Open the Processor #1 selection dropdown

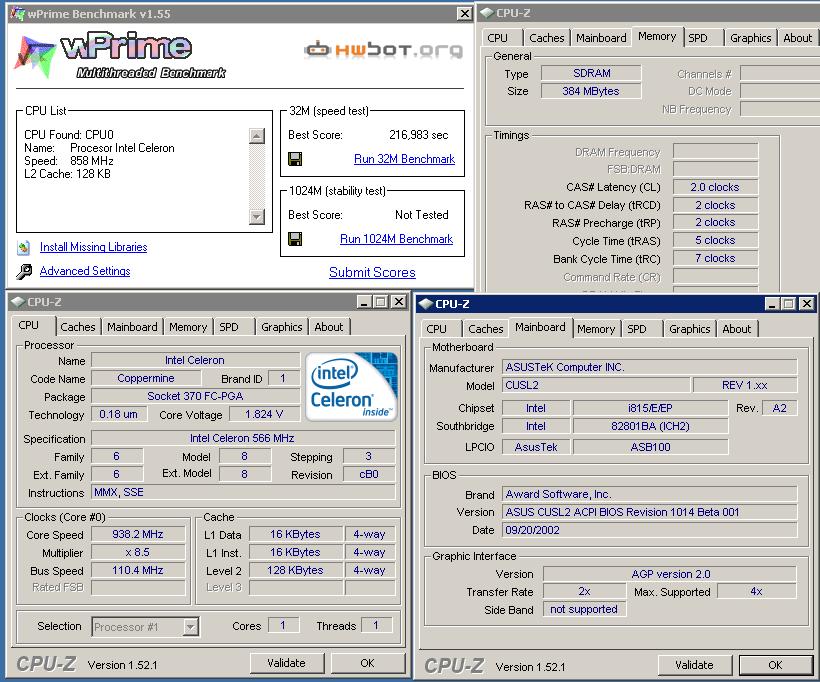click(x=190, y=627)
